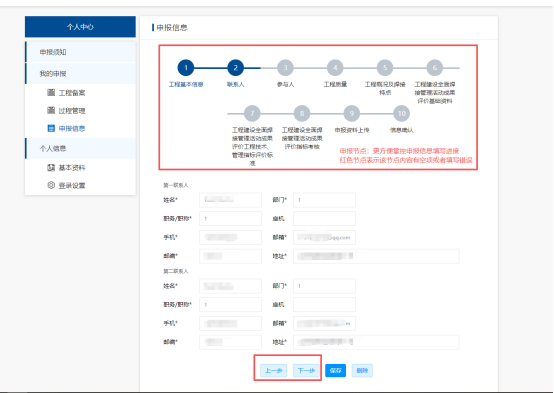The image size is (554, 393).
Task: Focus 姓名 field of 第二联系人
Action: (230, 286)
